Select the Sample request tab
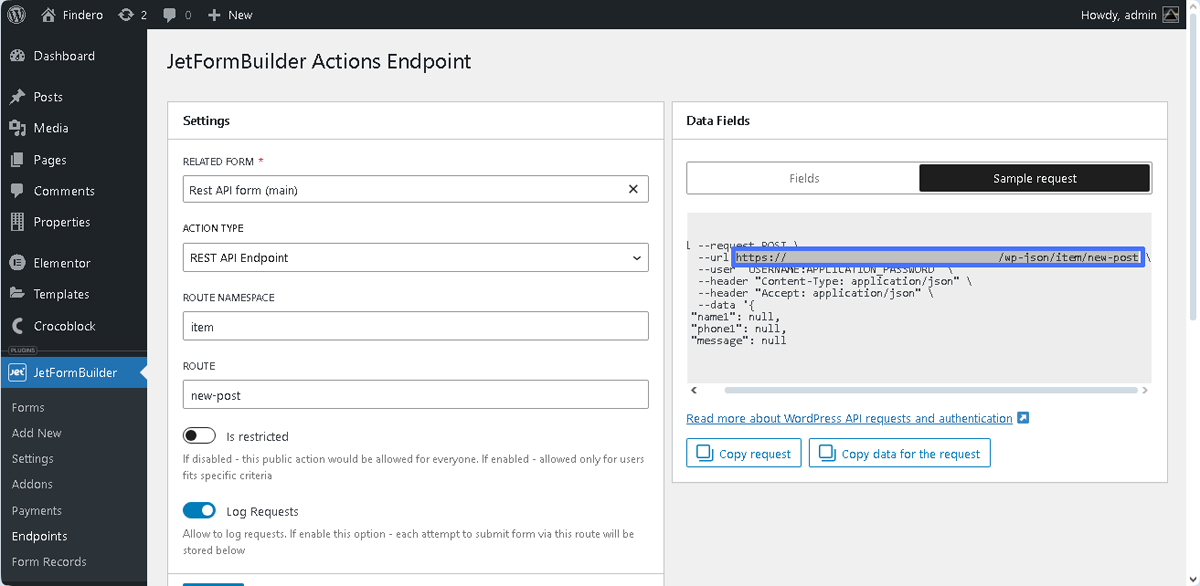The height and width of the screenshot is (586, 1200). [1034, 178]
